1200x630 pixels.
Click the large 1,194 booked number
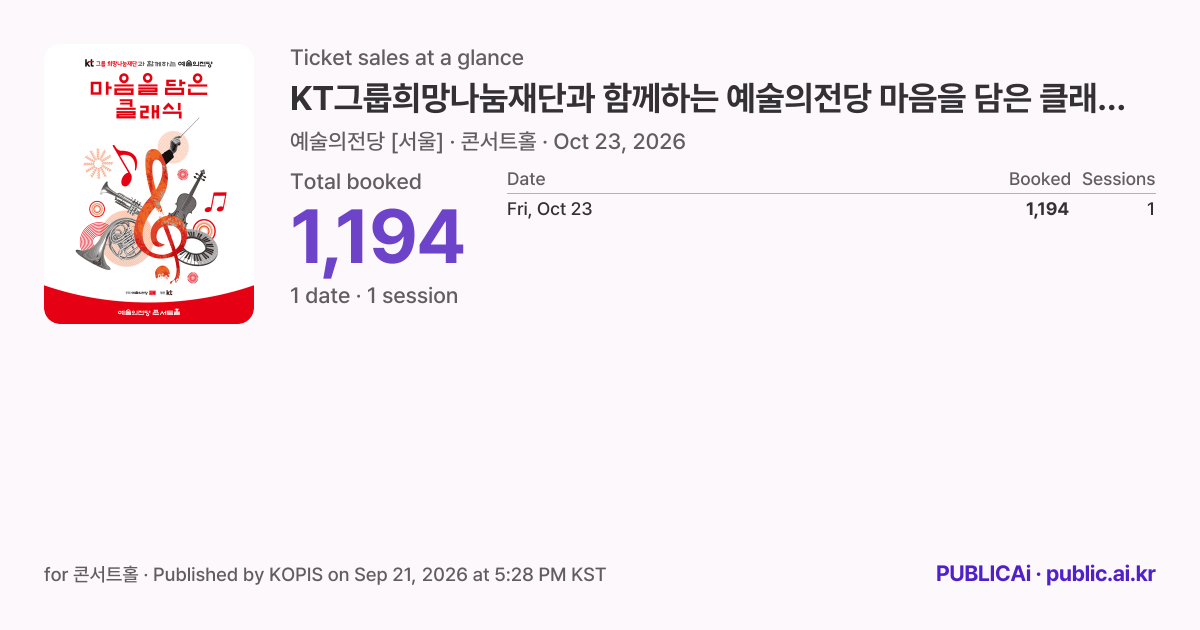click(x=377, y=238)
